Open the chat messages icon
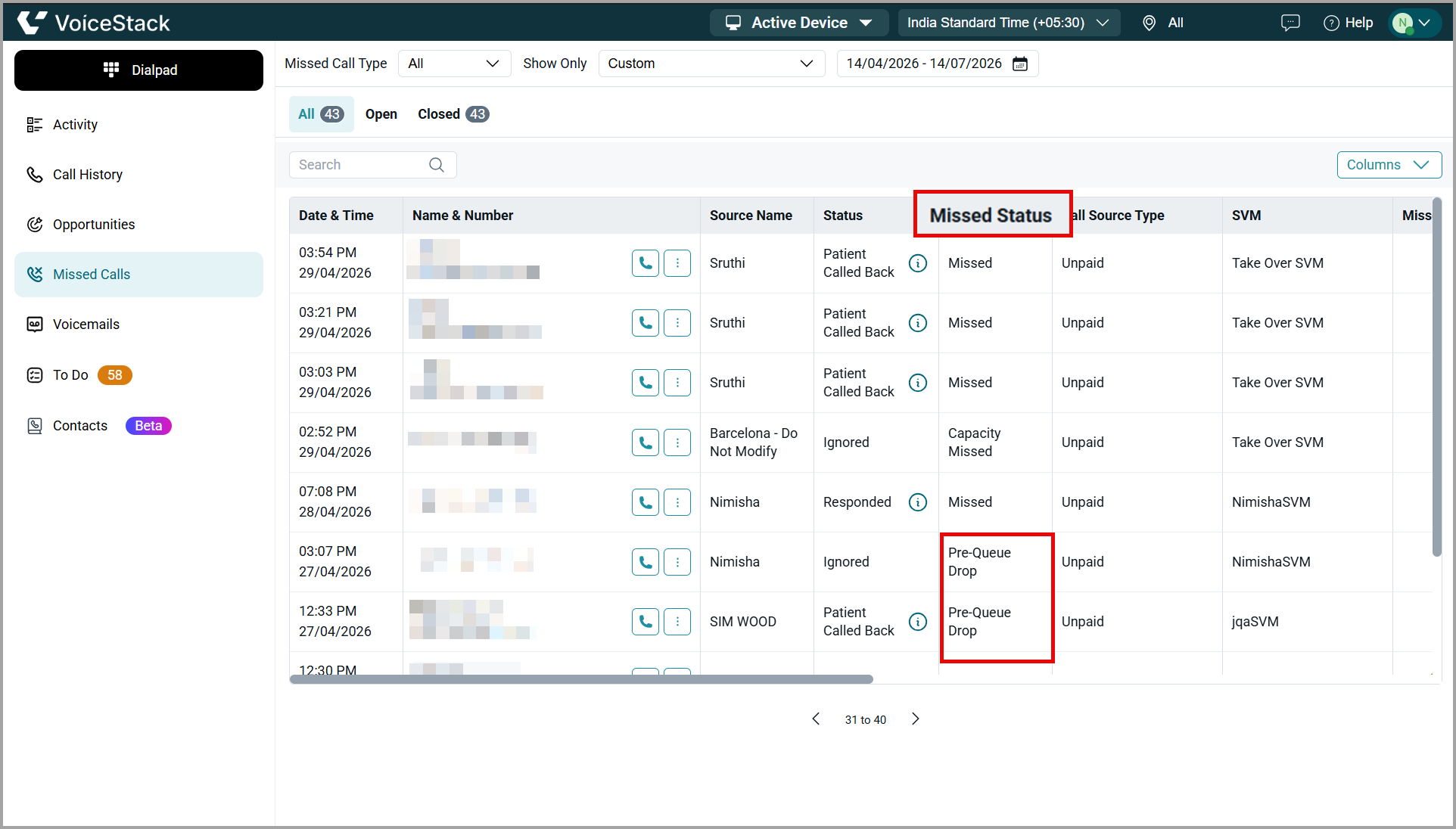Image resolution: width=1456 pixels, height=829 pixels. pyautogui.click(x=1290, y=23)
